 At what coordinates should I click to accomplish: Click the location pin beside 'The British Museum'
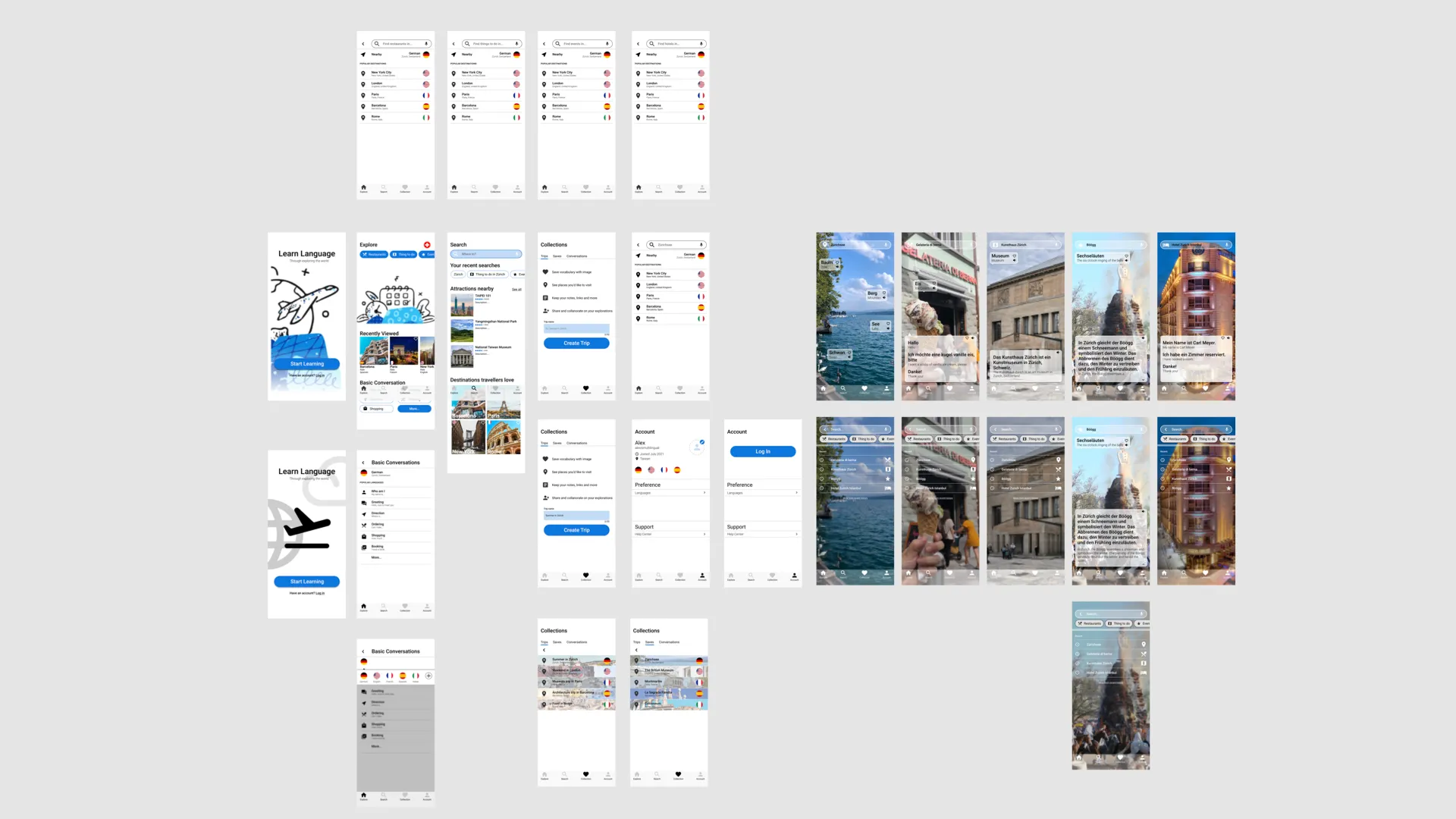pos(636,671)
